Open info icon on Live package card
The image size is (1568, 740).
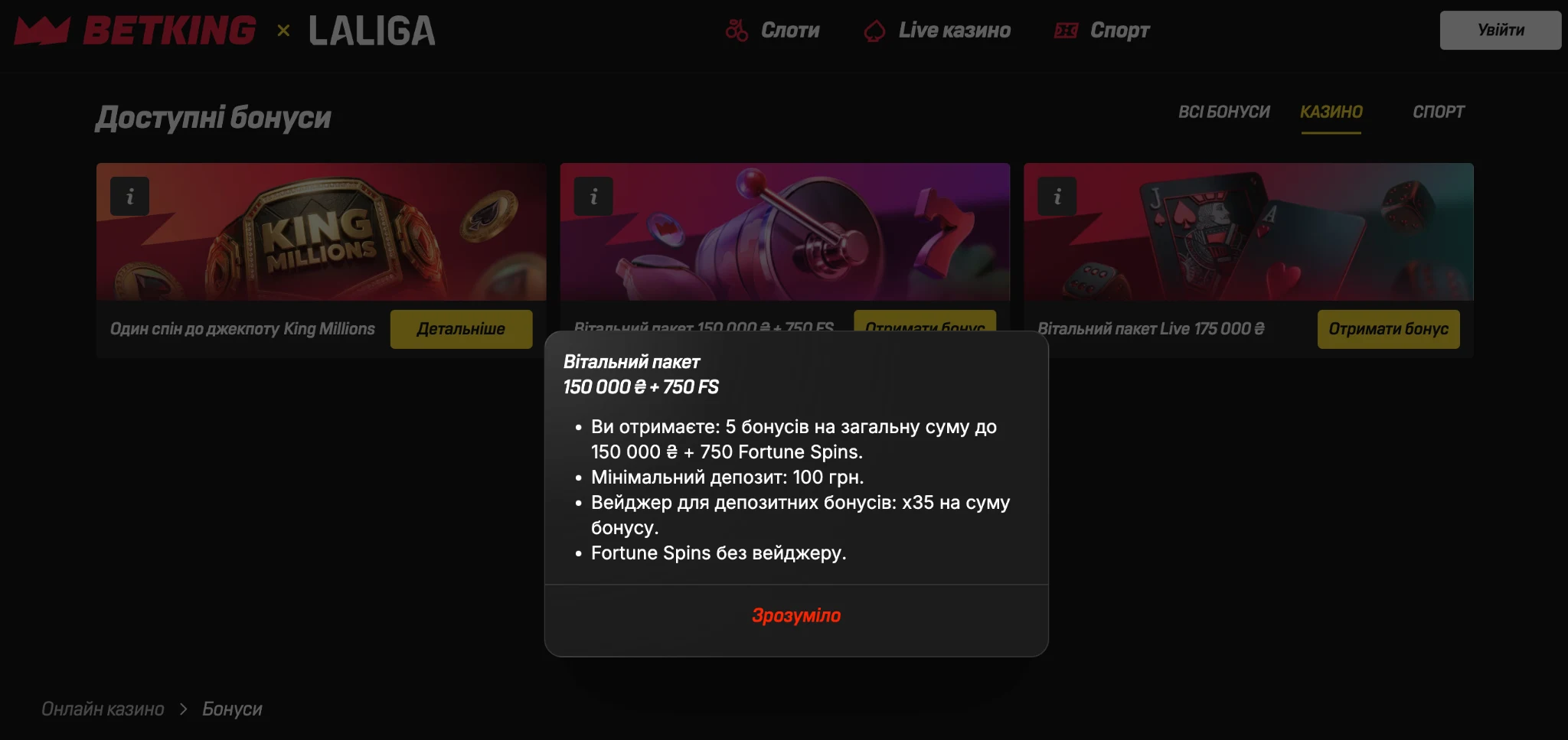pyautogui.click(x=1057, y=197)
